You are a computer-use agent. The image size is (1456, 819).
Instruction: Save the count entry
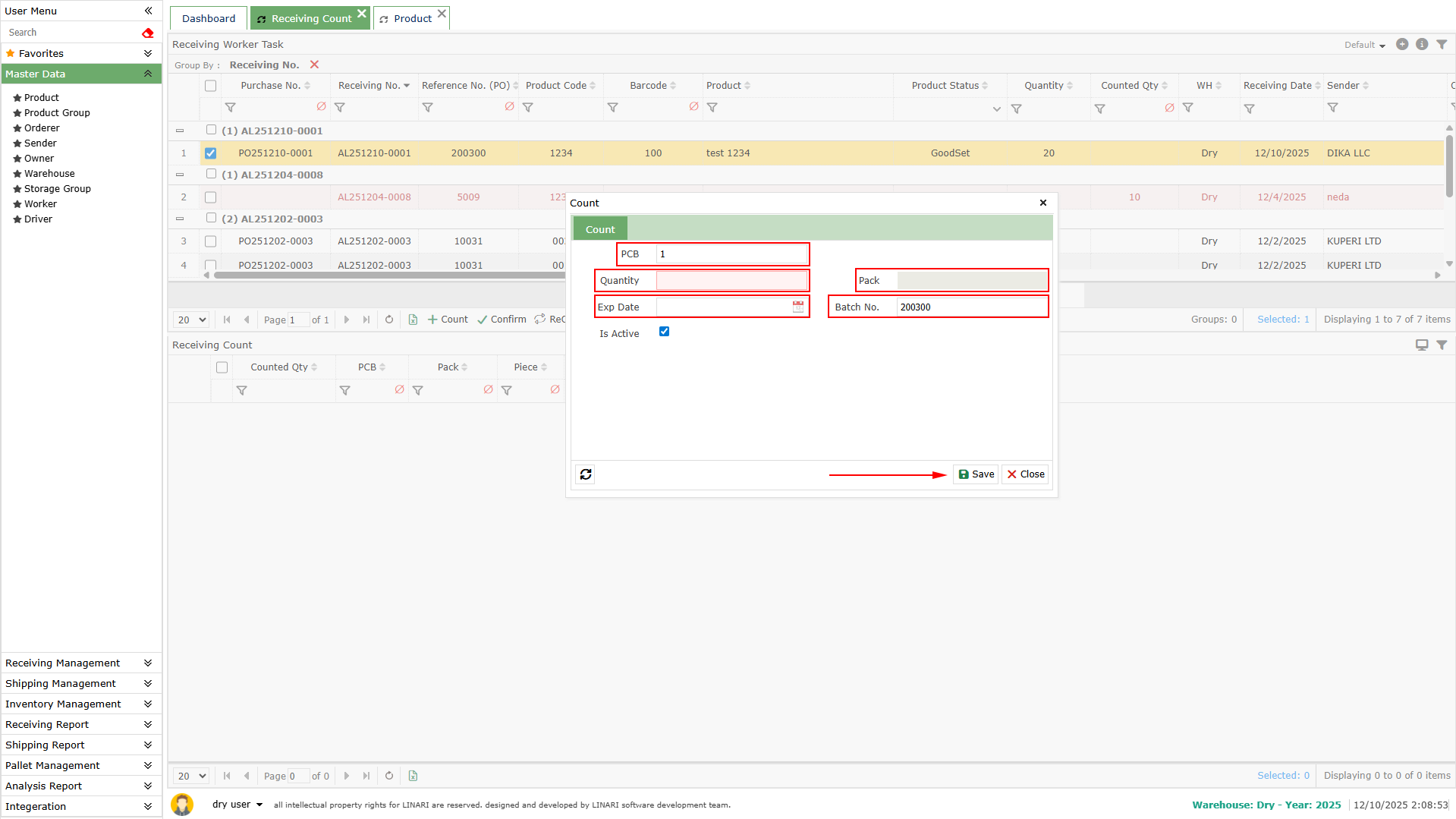pos(976,474)
